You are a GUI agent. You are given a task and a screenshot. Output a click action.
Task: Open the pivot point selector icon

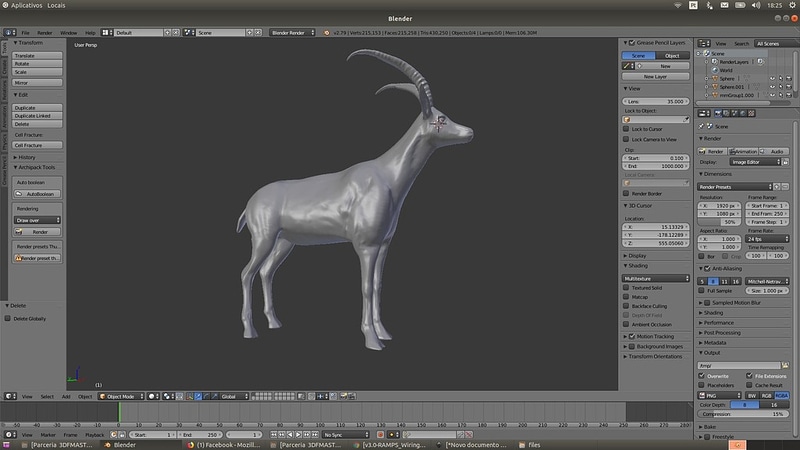coord(168,396)
